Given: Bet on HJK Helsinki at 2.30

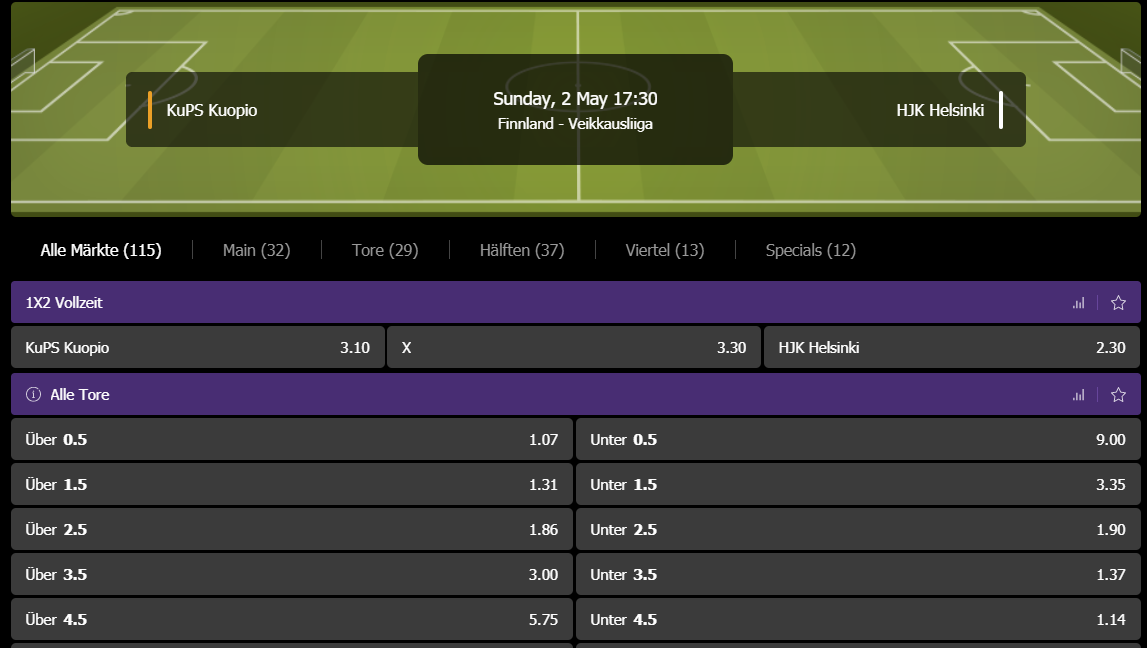Looking at the screenshot, I should (x=951, y=348).
